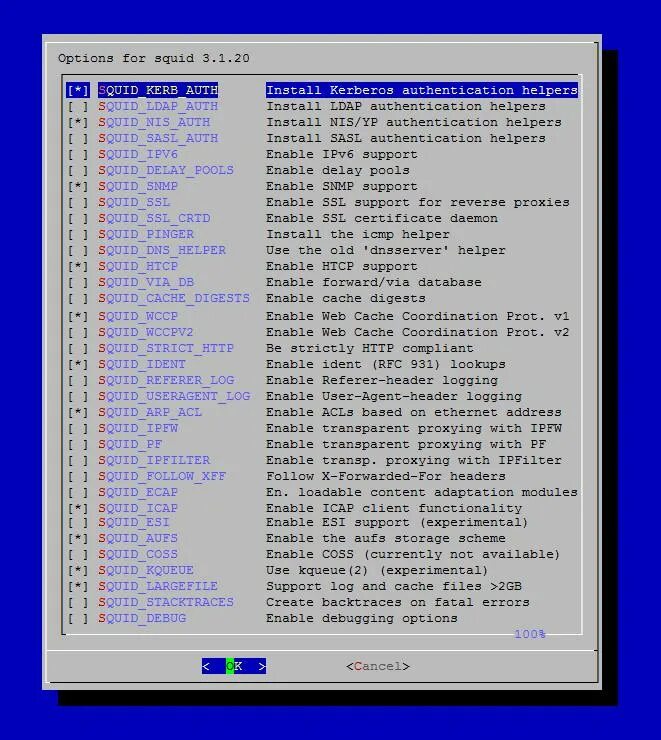
Task: Click 'Use the old dnsserver helper' text
Action: (x=385, y=251)
